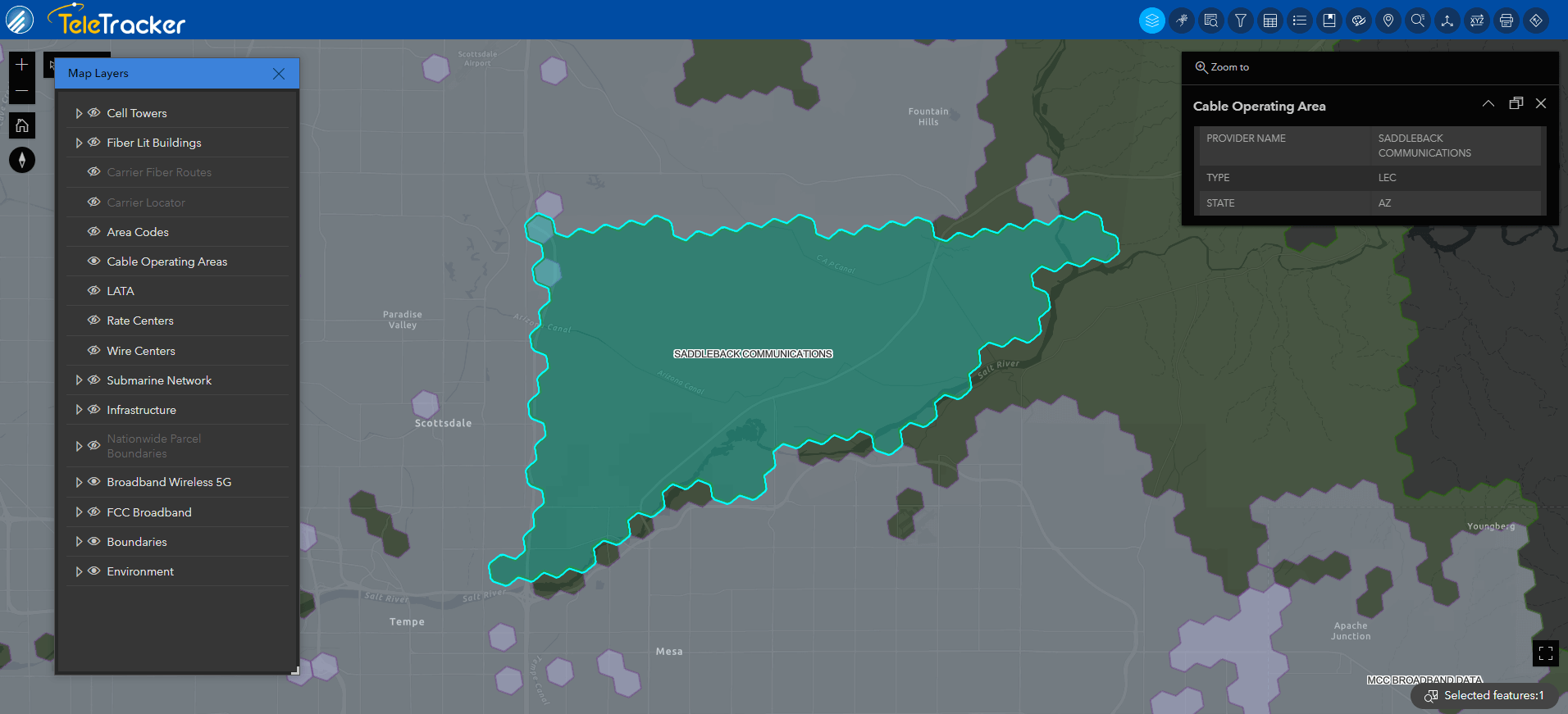Open the filter funnel tool

click(x=1241, y=20)
